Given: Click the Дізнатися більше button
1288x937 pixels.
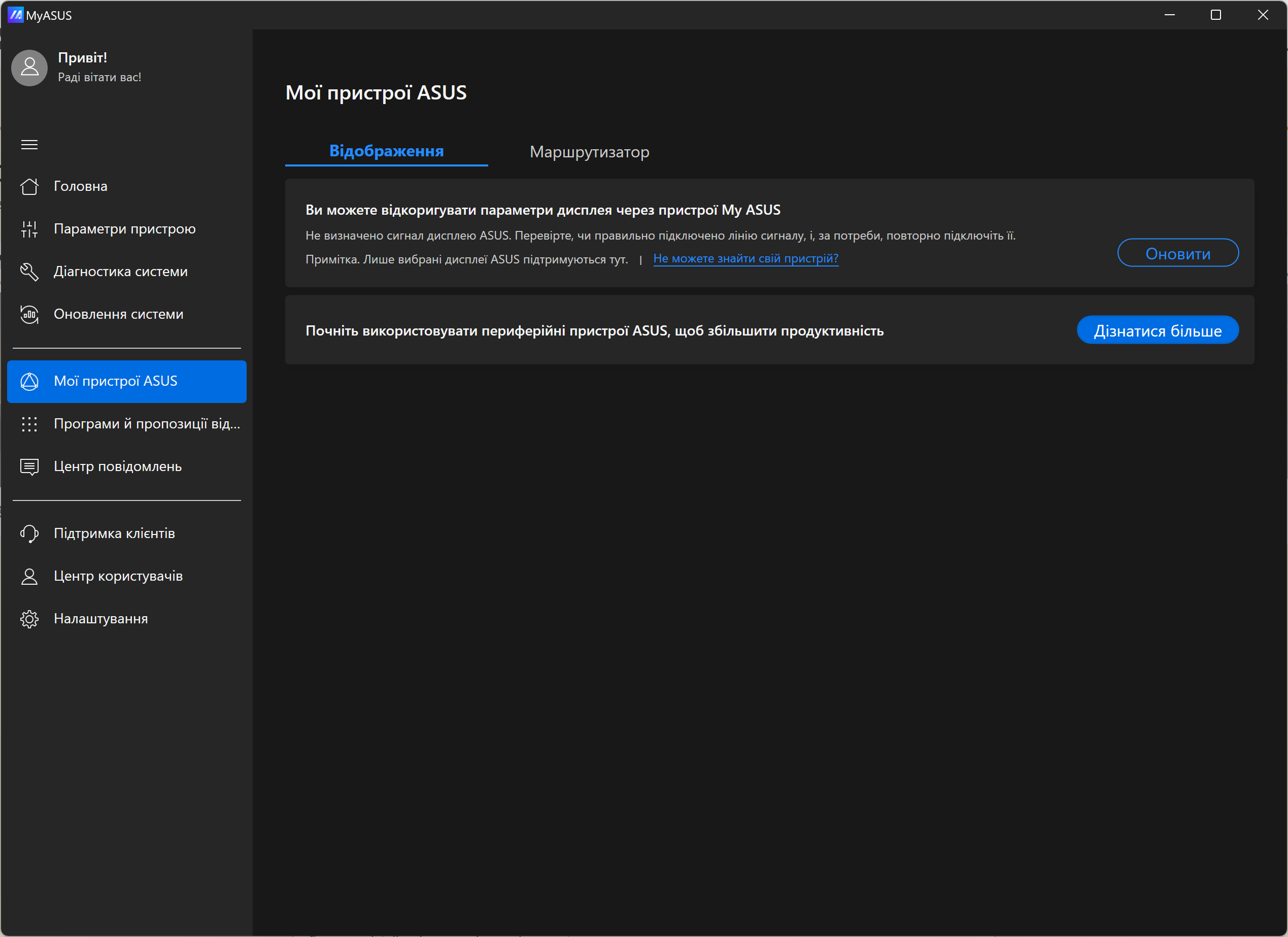Looking at the screenshot, I should coord(1158,330).
